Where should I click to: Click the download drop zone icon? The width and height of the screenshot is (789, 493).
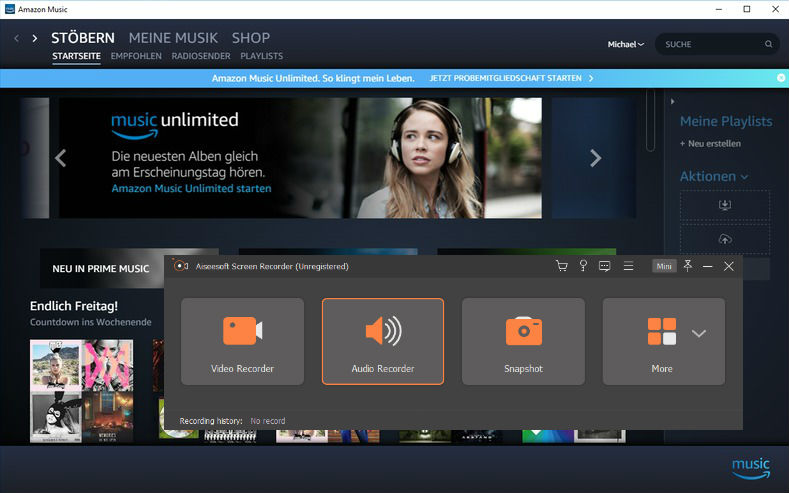pos(725,205)
